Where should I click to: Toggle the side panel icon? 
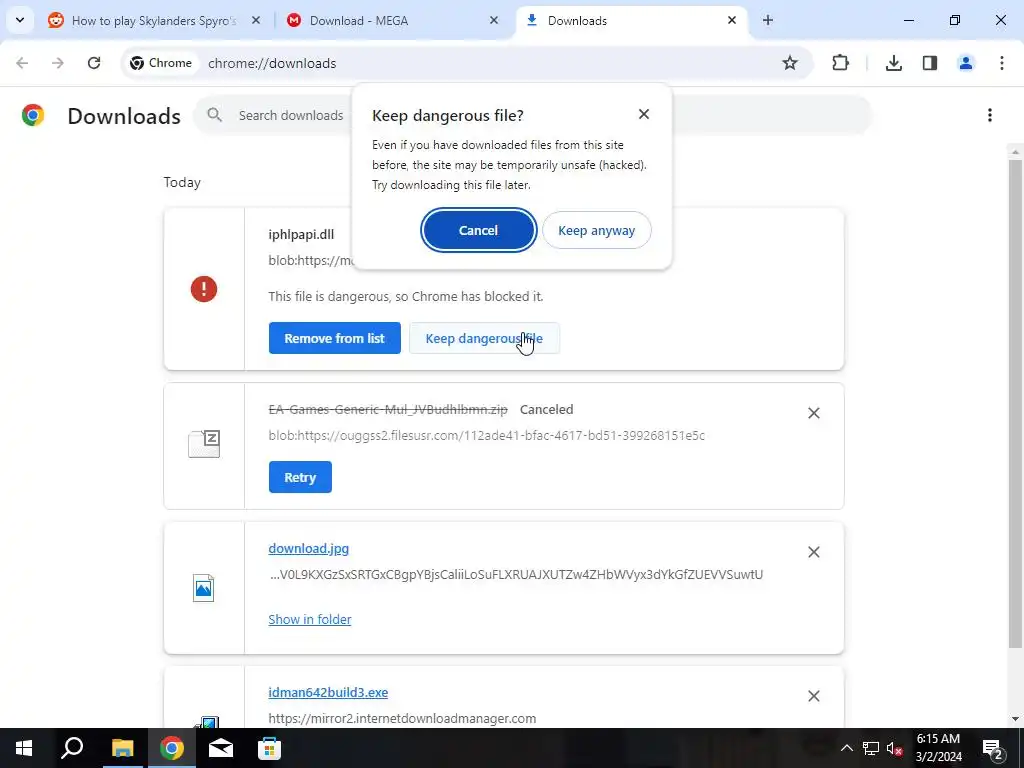click(930, 63)
